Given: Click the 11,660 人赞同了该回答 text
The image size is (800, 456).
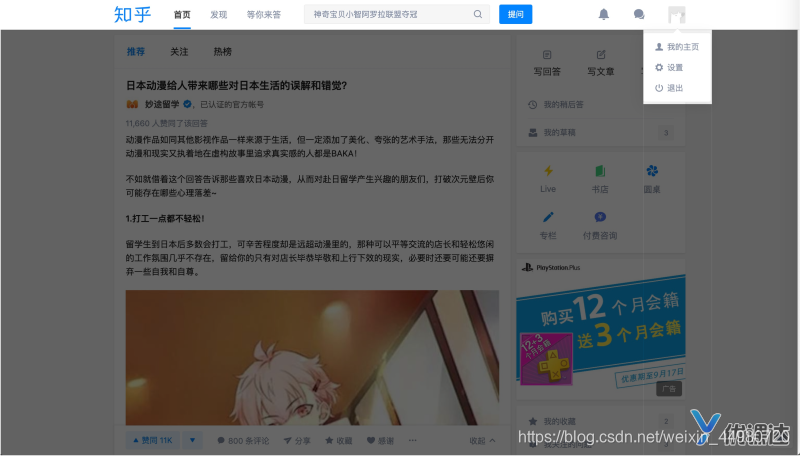Looking at the screenshot, I should coord(166,123).
